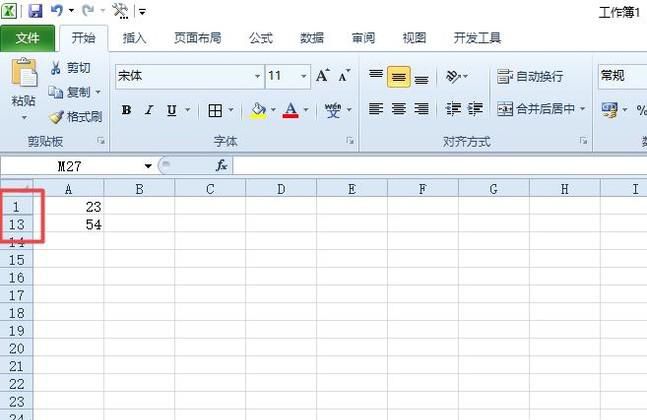Open the 文件 (File) tab
Screen dimensions: 647x420
[x=27, y=38]
